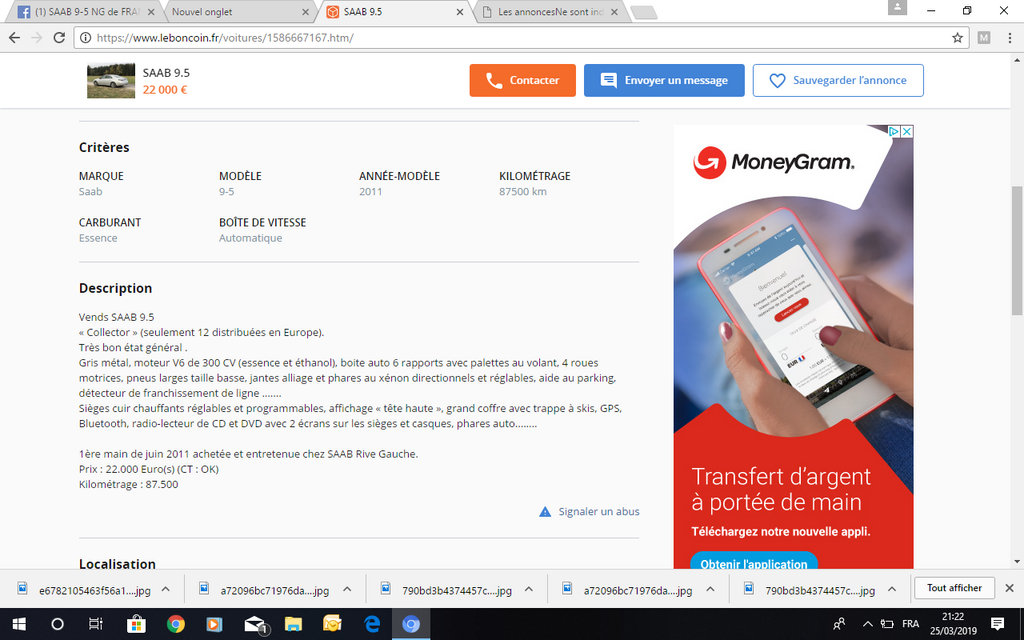Open the first a72096bc71976da....jpg download

(x=265, y=590)
